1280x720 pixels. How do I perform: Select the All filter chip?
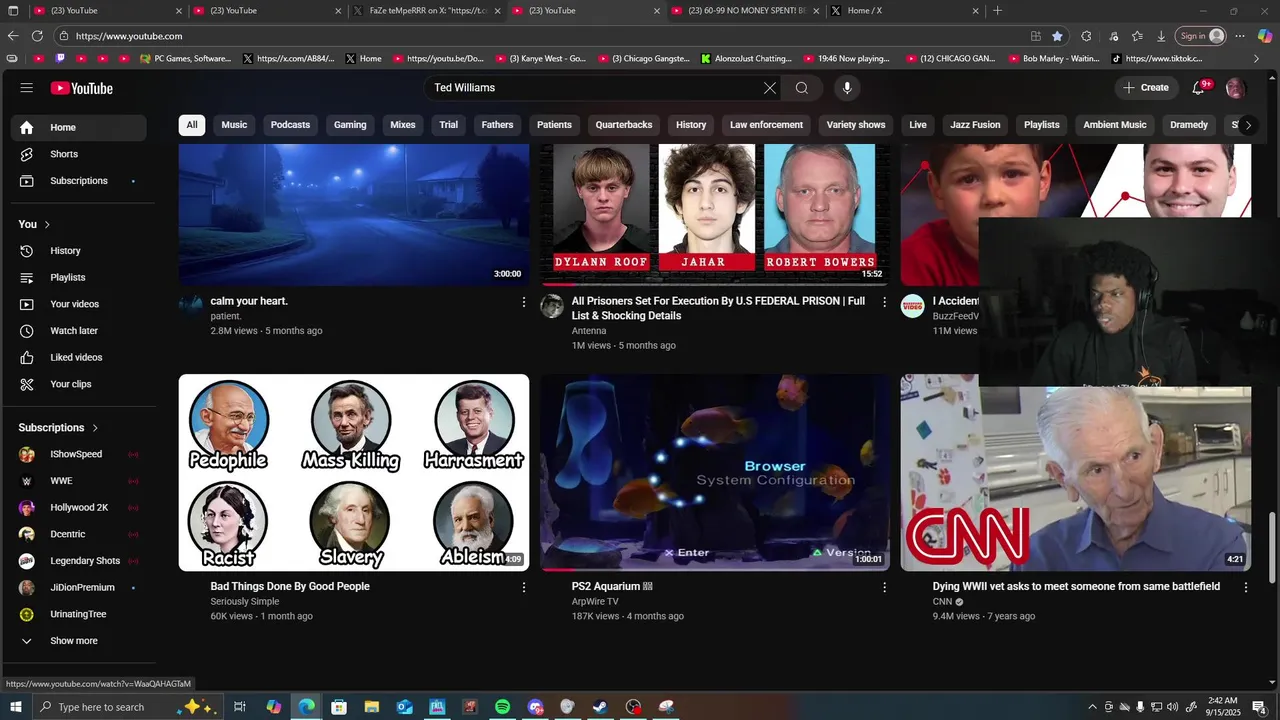click(x=192, y=125)
